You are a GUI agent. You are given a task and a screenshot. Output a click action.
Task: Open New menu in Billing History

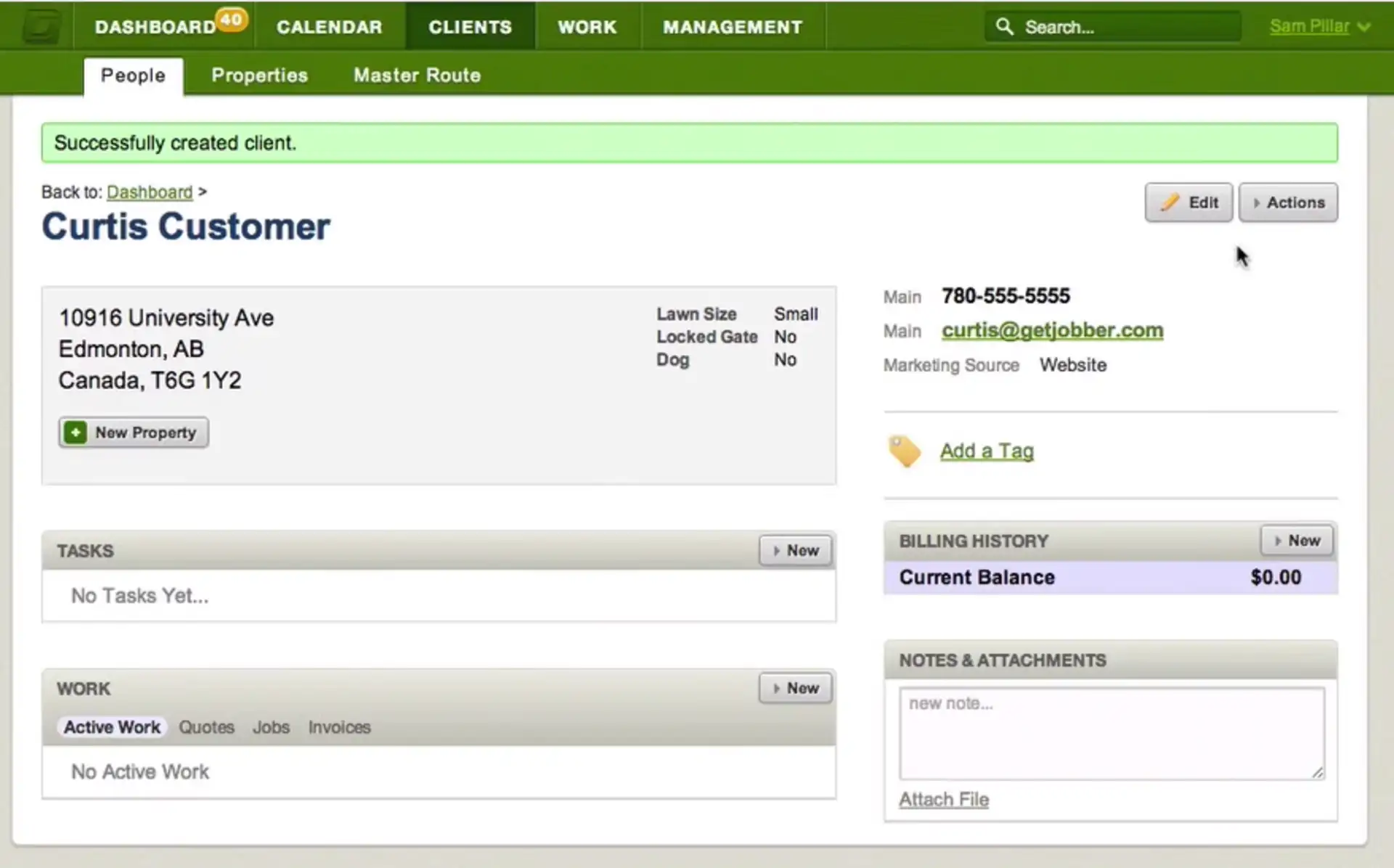pos(1297,541)
